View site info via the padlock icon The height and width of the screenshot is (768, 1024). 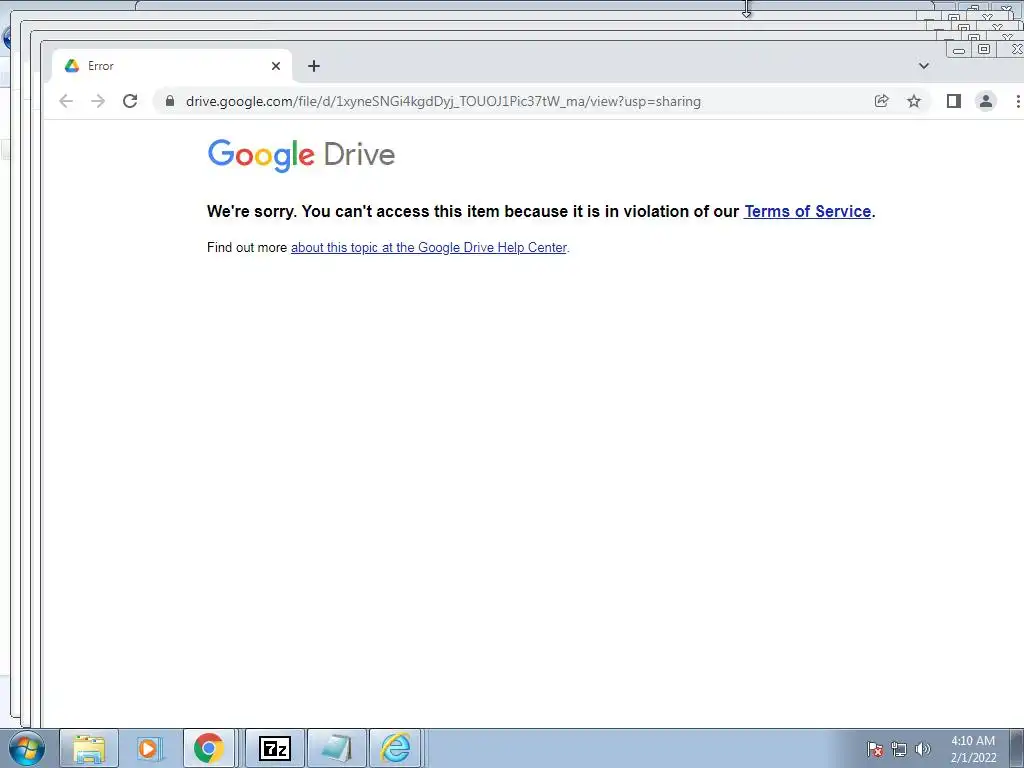(170, 101)
